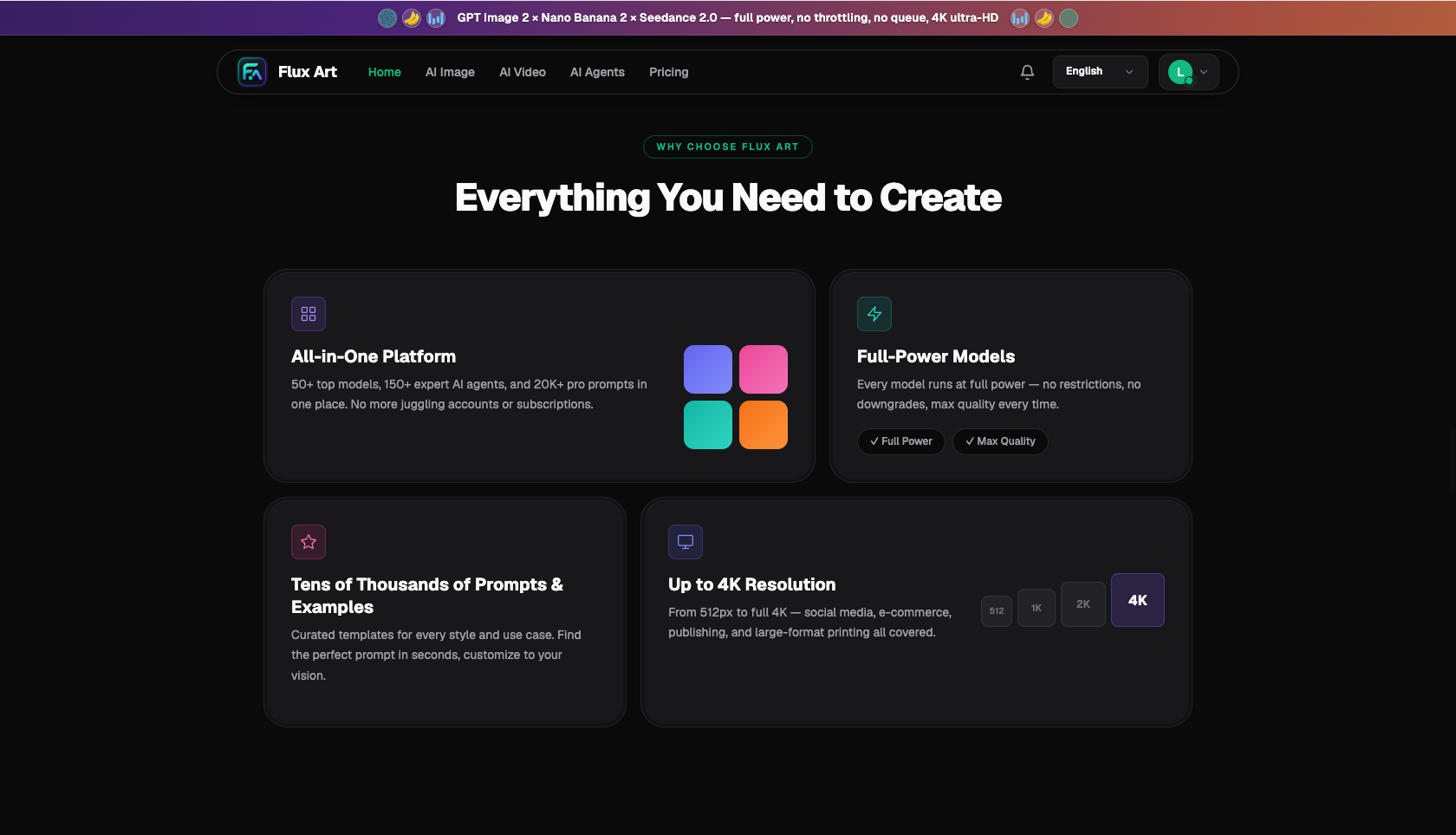The width and height of the screenshot is (1456, 835).
Task: Click the green swirl icon before the banner text
Action: click(x=387, y=18)
